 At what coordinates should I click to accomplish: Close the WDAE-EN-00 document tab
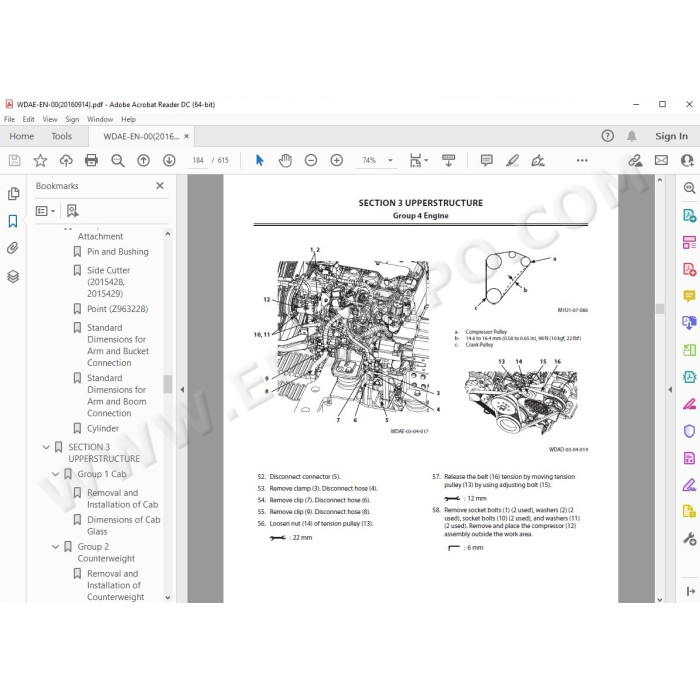tap(187, 136)
